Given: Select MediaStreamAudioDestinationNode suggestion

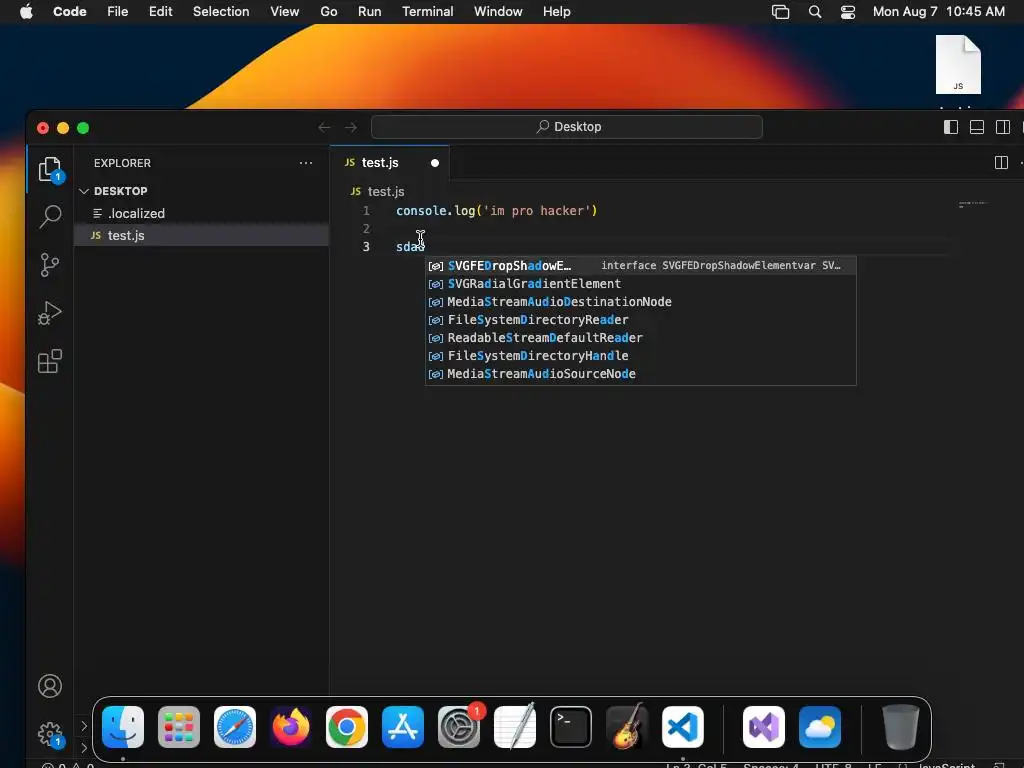Looking at the screenshot, I should tap(641, 302).
